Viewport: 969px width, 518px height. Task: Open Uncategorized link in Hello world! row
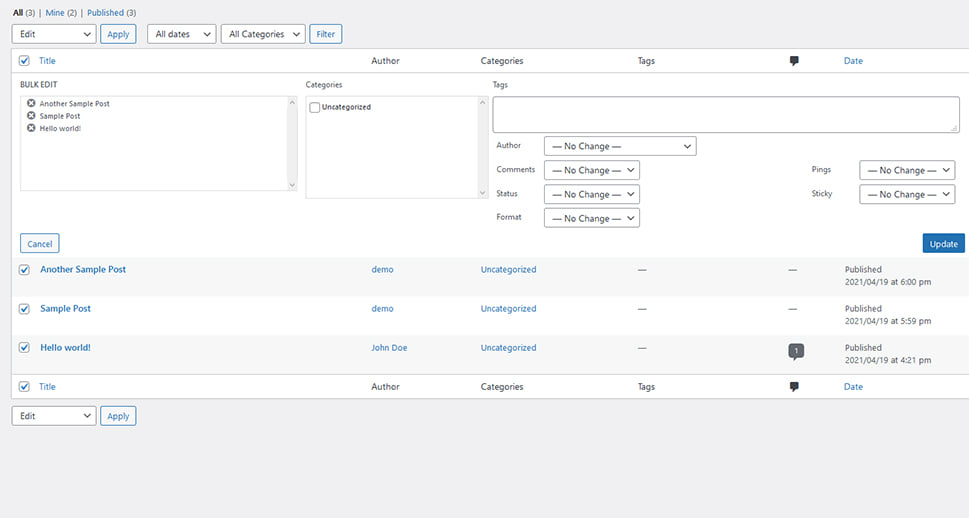click(509, 347)
